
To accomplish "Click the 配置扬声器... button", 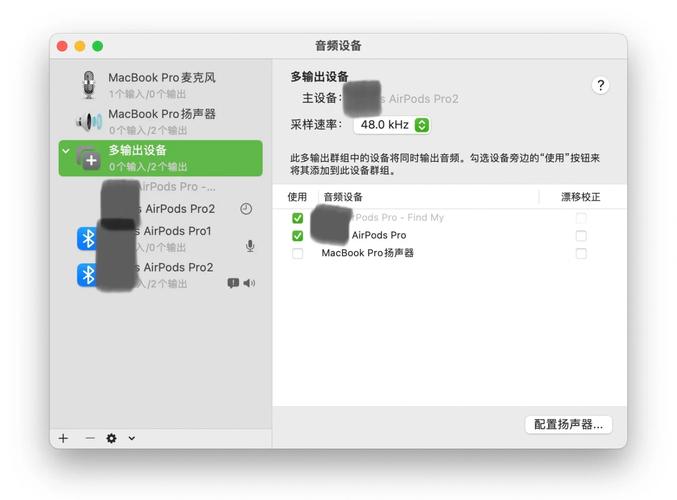I will pos(569,424).
